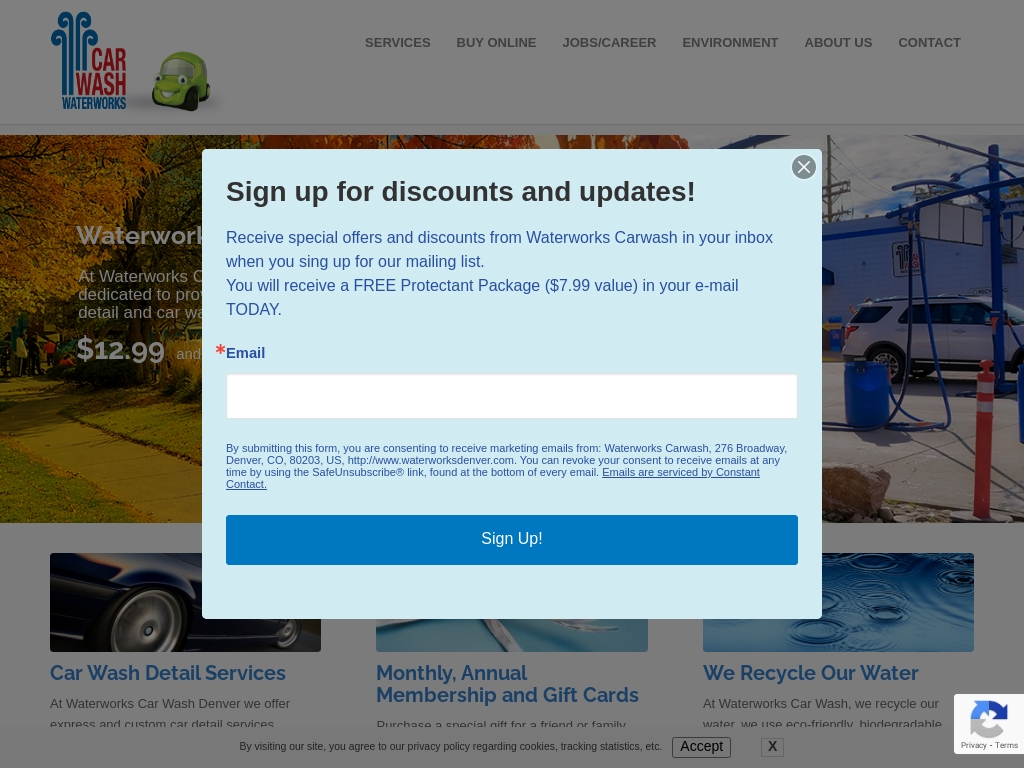The height and width of the screenshot is (768, 1024).
Task: Open the Contact page
Action: pyautogui.click(x=929, y=42)
